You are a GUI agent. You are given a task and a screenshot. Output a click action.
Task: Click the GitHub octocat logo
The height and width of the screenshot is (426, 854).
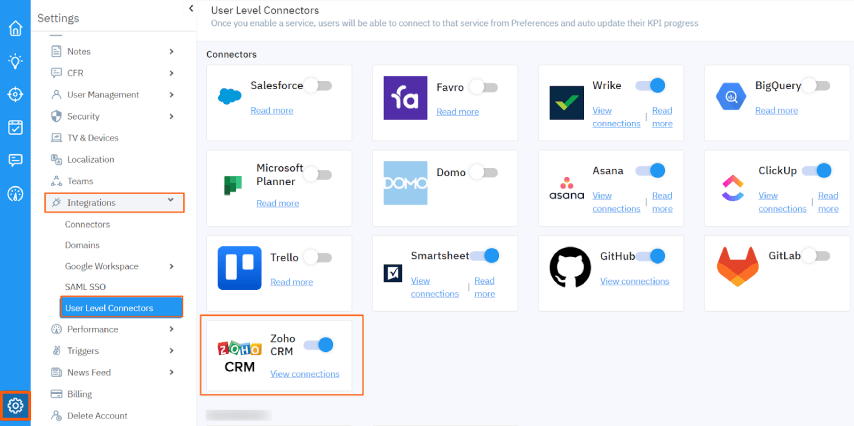click(x=570, y=267)
